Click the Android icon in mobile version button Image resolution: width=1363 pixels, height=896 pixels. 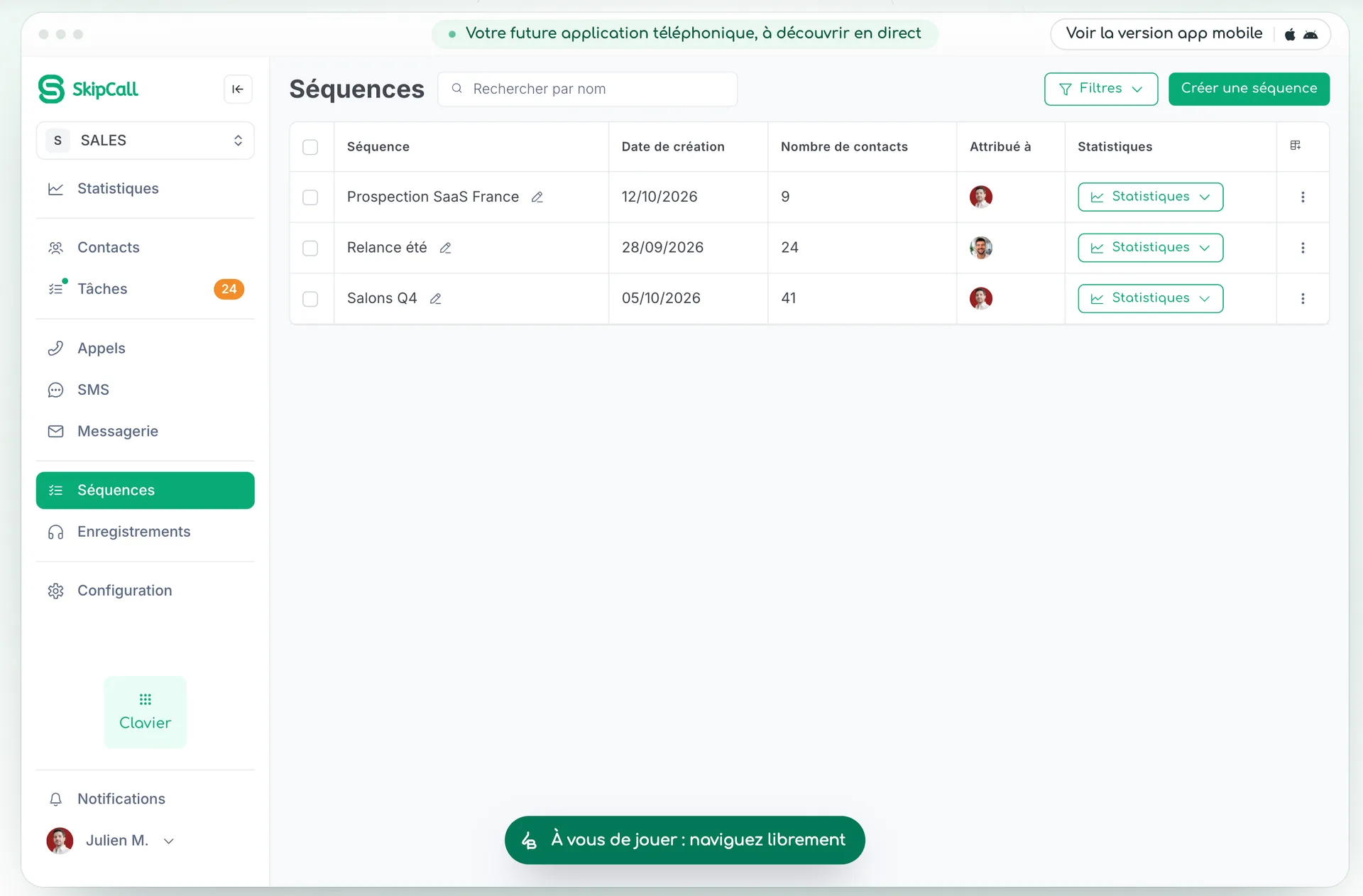1310,34
